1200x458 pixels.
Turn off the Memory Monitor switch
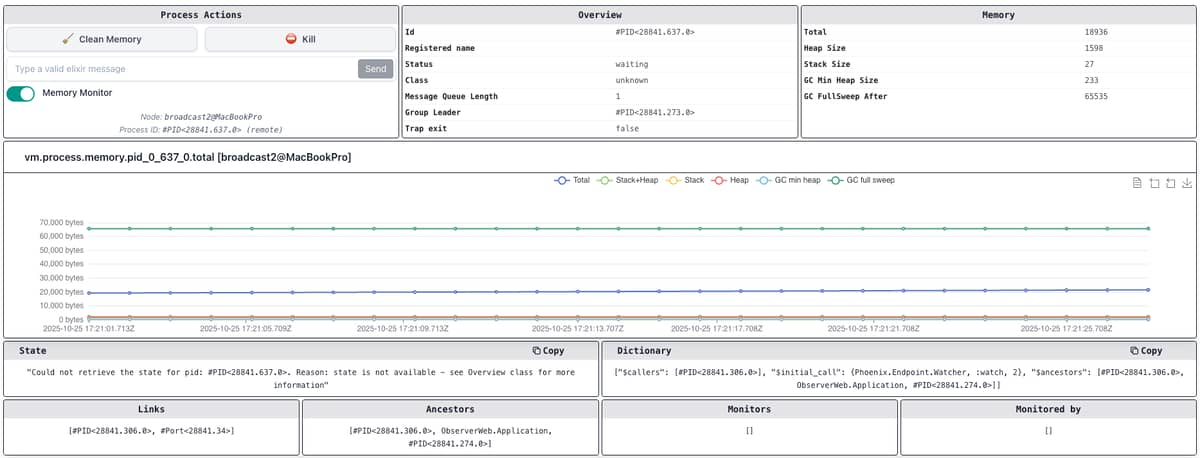coord(21,93)
